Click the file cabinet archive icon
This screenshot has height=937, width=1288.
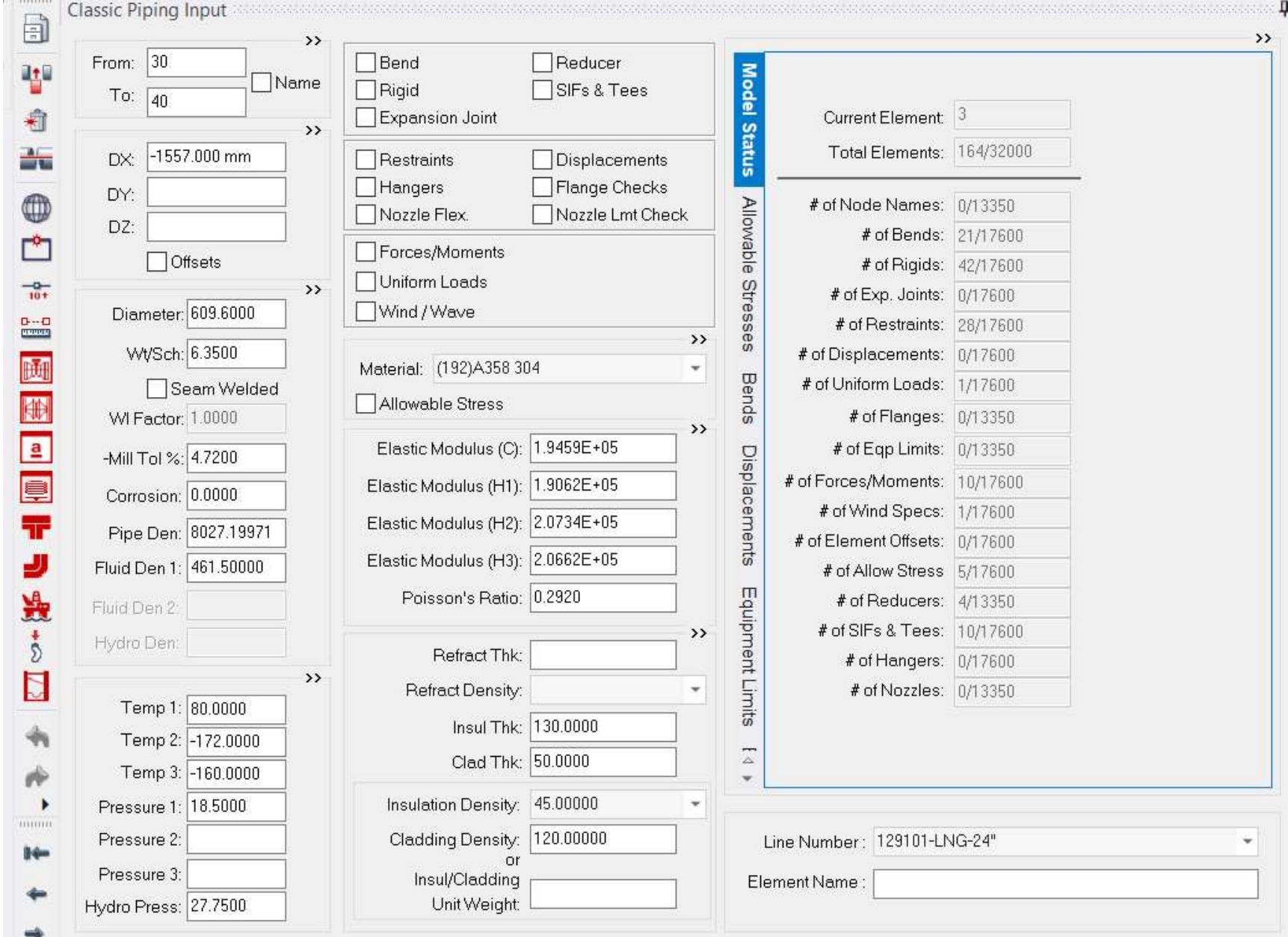pos(36,29)
